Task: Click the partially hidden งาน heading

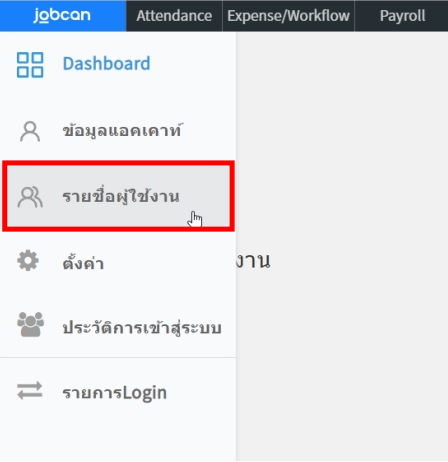Action: coord(253,261)
